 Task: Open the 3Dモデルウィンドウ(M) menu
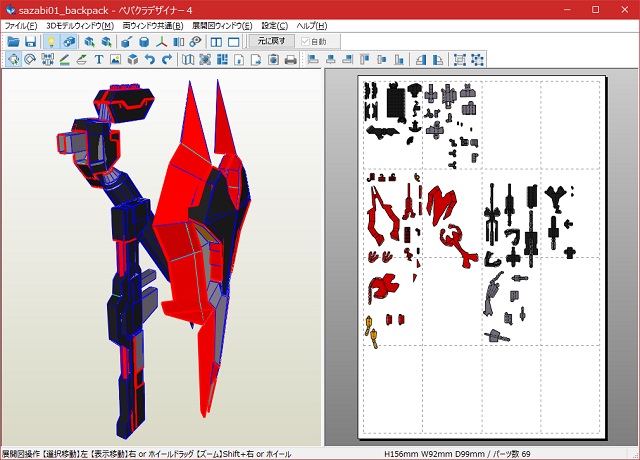(x=80, y=26)
